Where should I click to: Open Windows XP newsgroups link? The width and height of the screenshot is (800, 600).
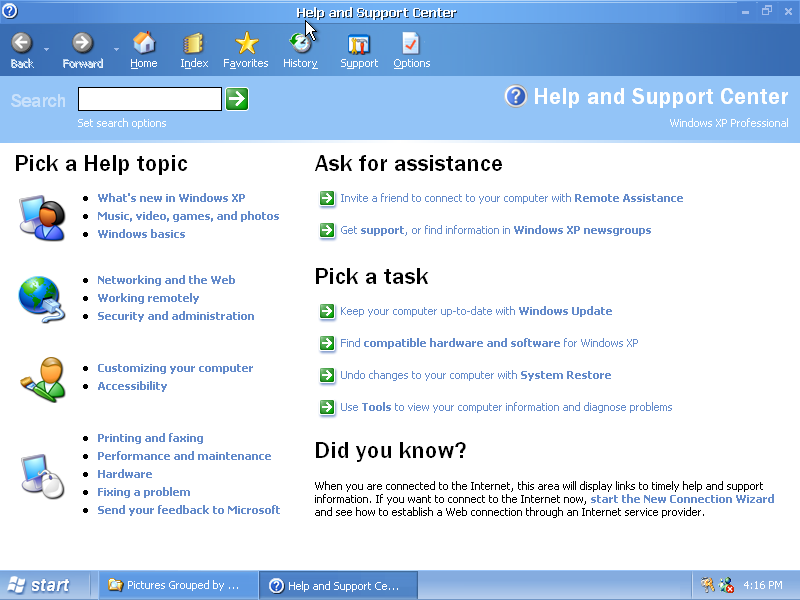582,230
